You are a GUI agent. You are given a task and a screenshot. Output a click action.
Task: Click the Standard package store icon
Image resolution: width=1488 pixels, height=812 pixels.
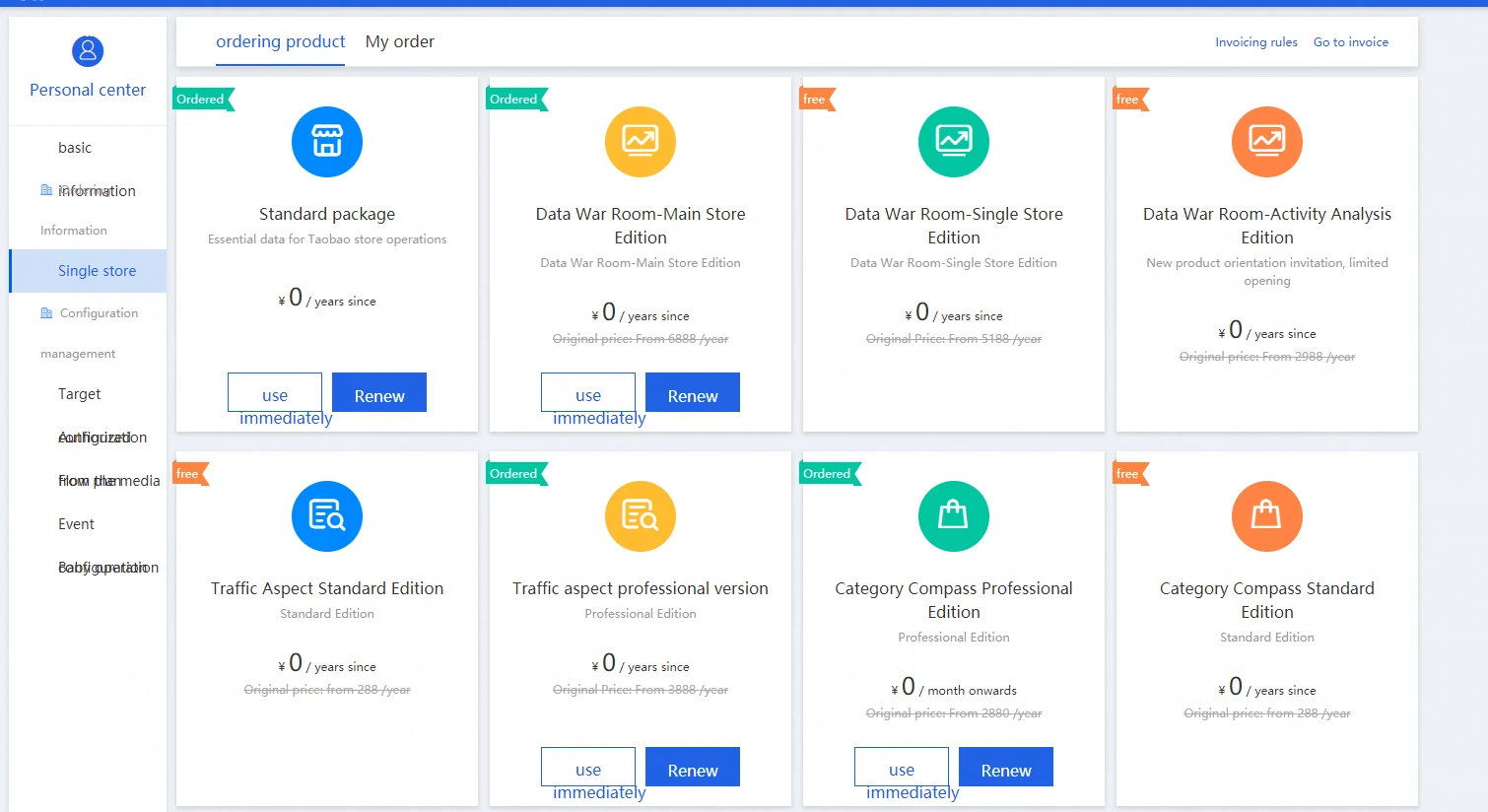tap(327, 142)
